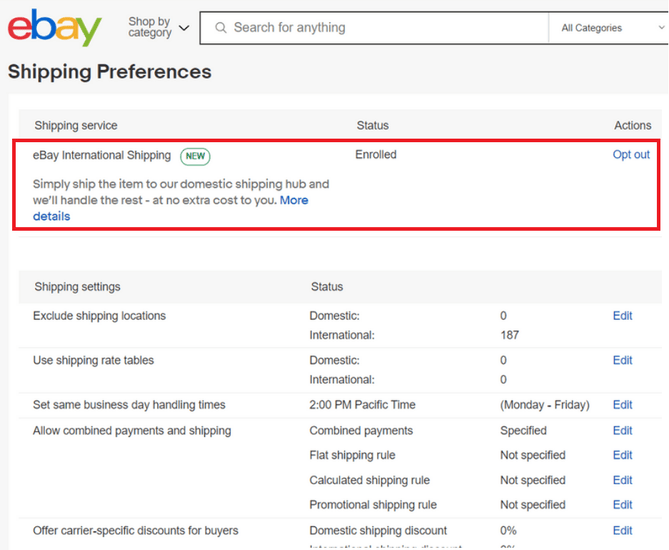Click Not specified beside Promotional shipping rule
The height and width of the screenshot is (550, 669).
point(533,505)
